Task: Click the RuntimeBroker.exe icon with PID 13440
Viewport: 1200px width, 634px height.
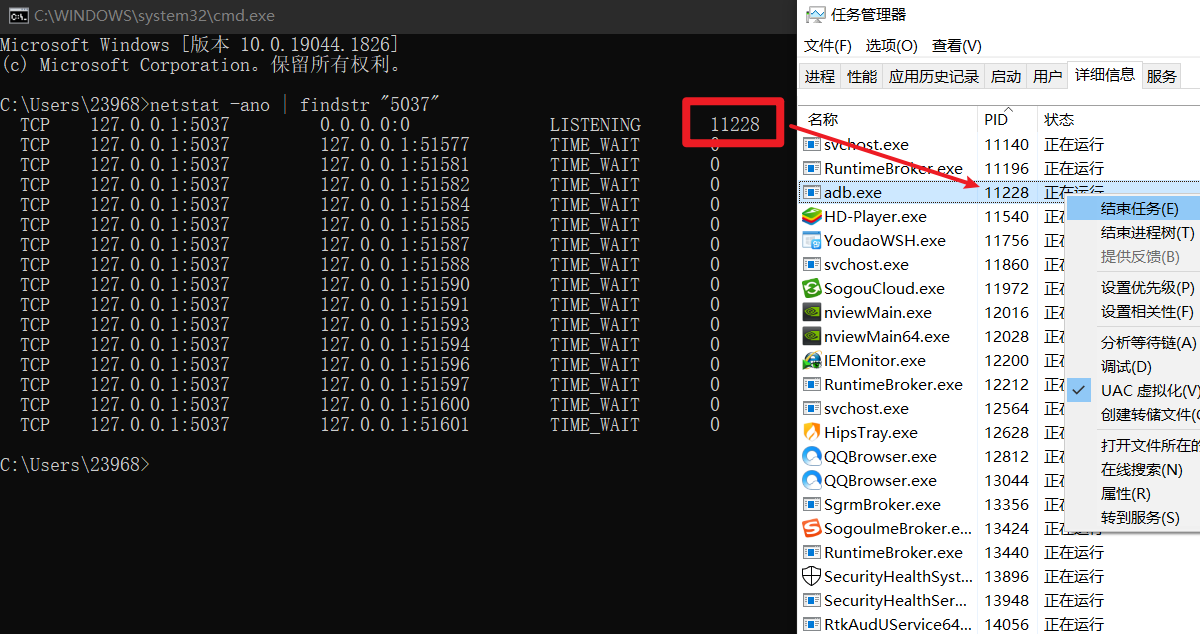Action: [812, 552]
